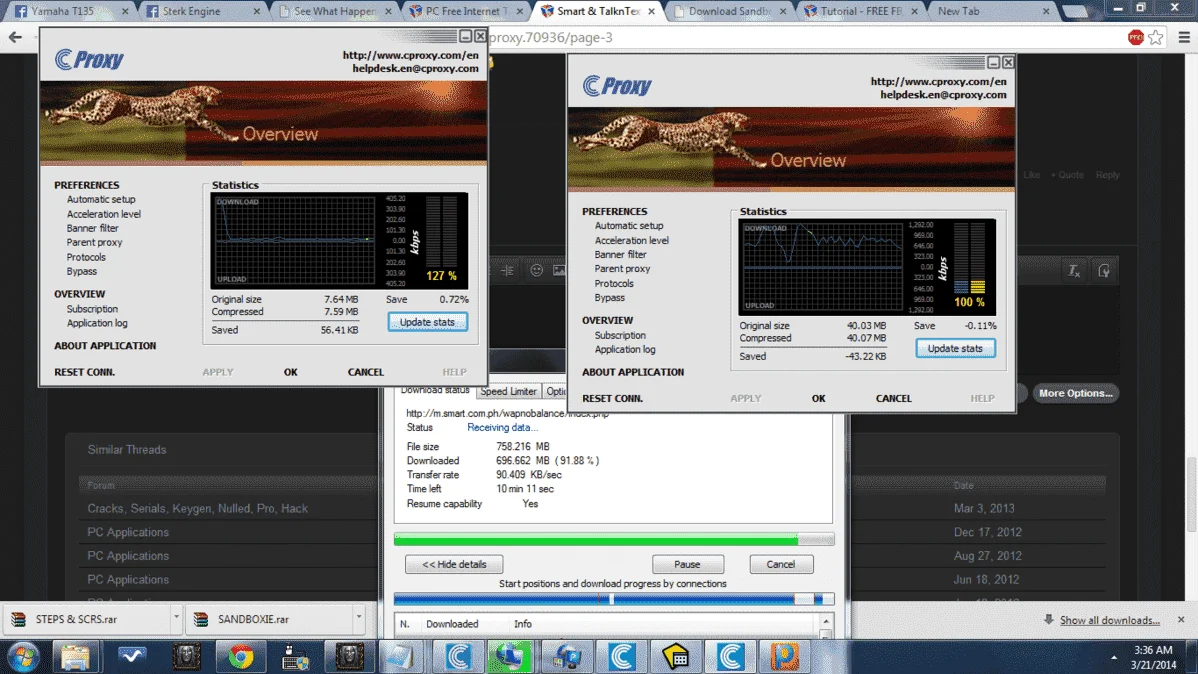Insert an image in the forum editor
Screen dimensions: 1198x674
click(x=559, y=271)
